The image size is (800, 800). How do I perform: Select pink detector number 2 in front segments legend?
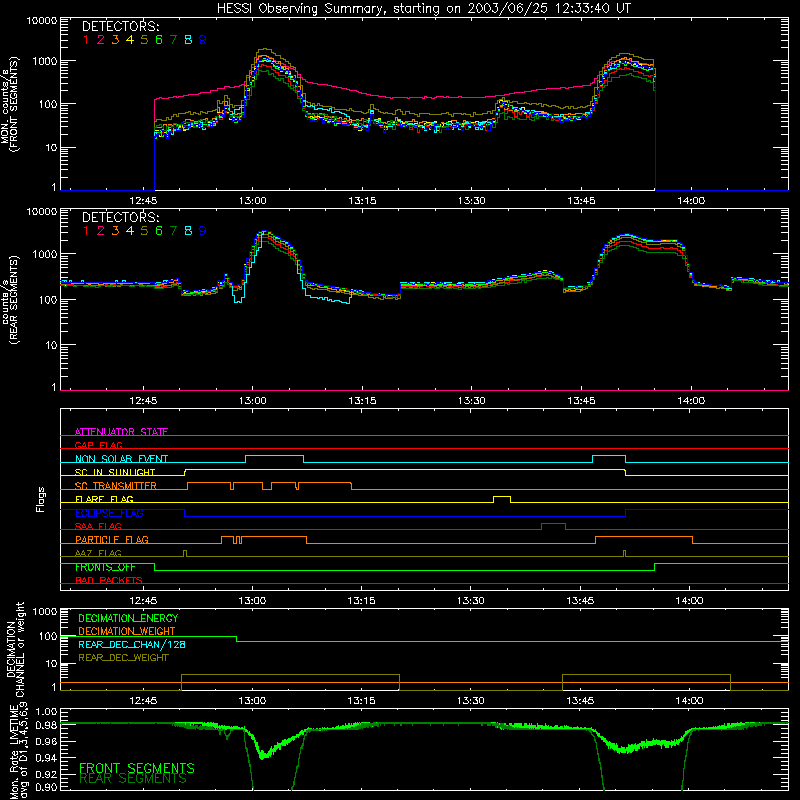tap(101, 40)
